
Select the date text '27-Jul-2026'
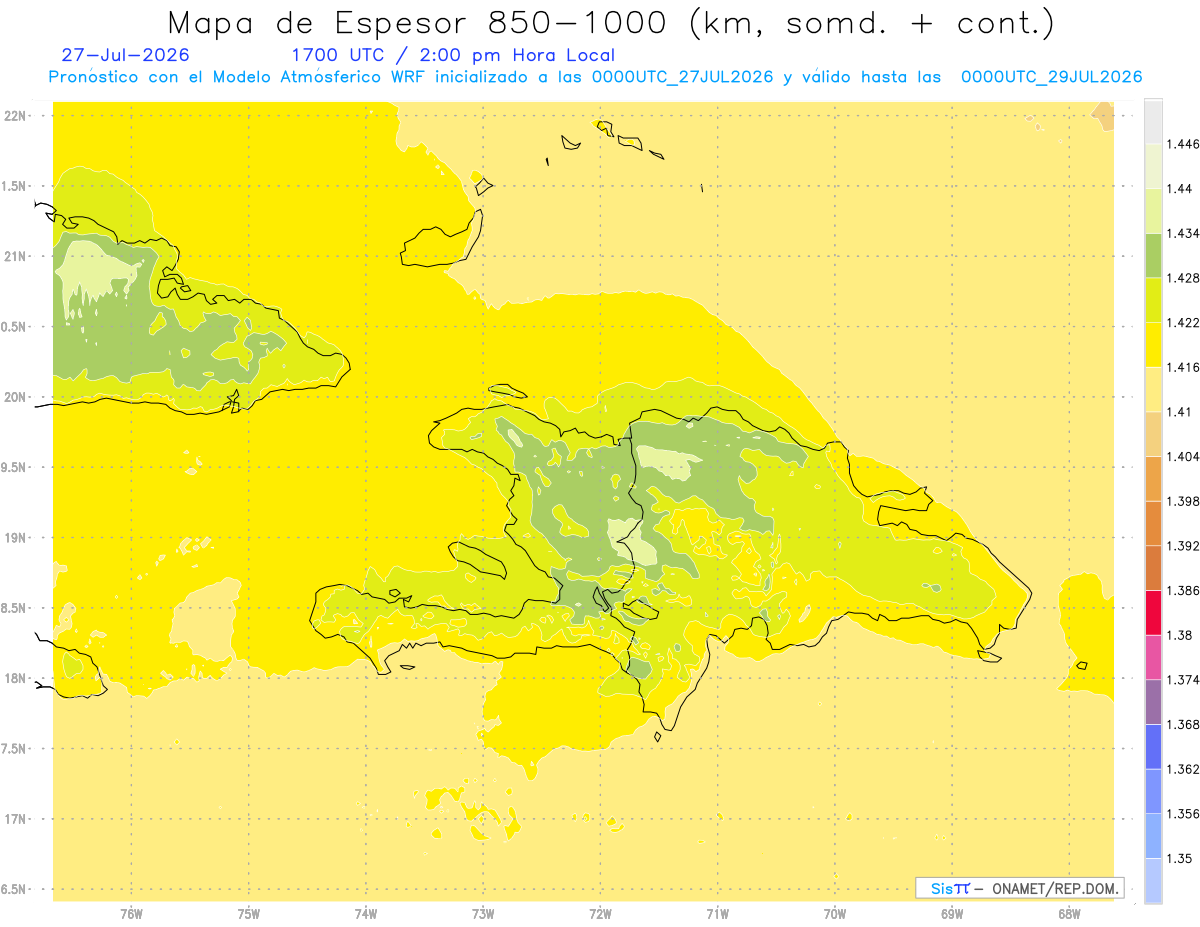click(x=125, y=56)
